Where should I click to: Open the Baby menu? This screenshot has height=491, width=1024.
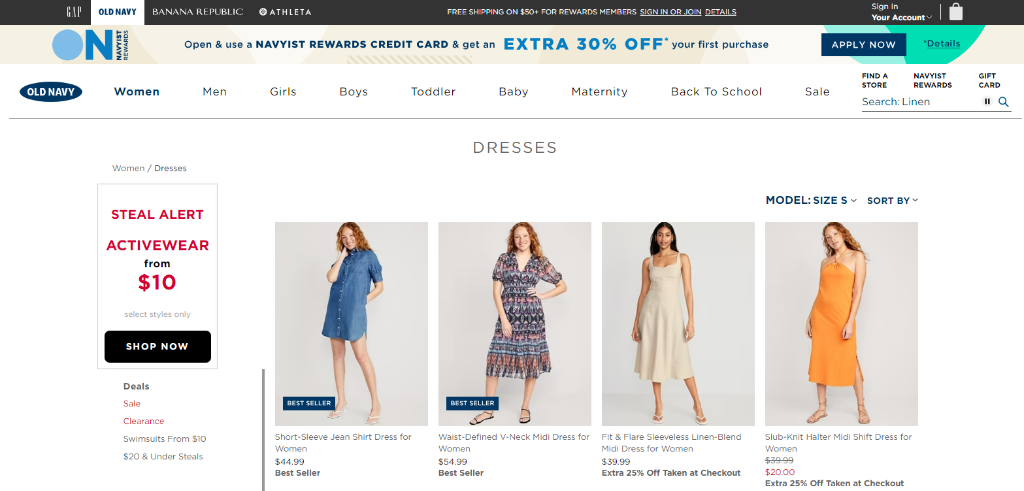[x=513, y=92]
